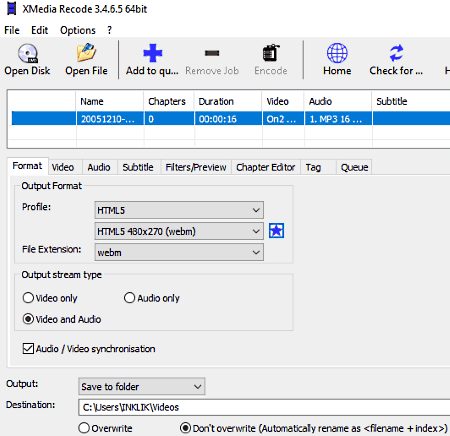Image resolution: width=450 pixels, height=436 pixels.
Task: Click the Open File folder icon
Action: [x=86, y=53]
